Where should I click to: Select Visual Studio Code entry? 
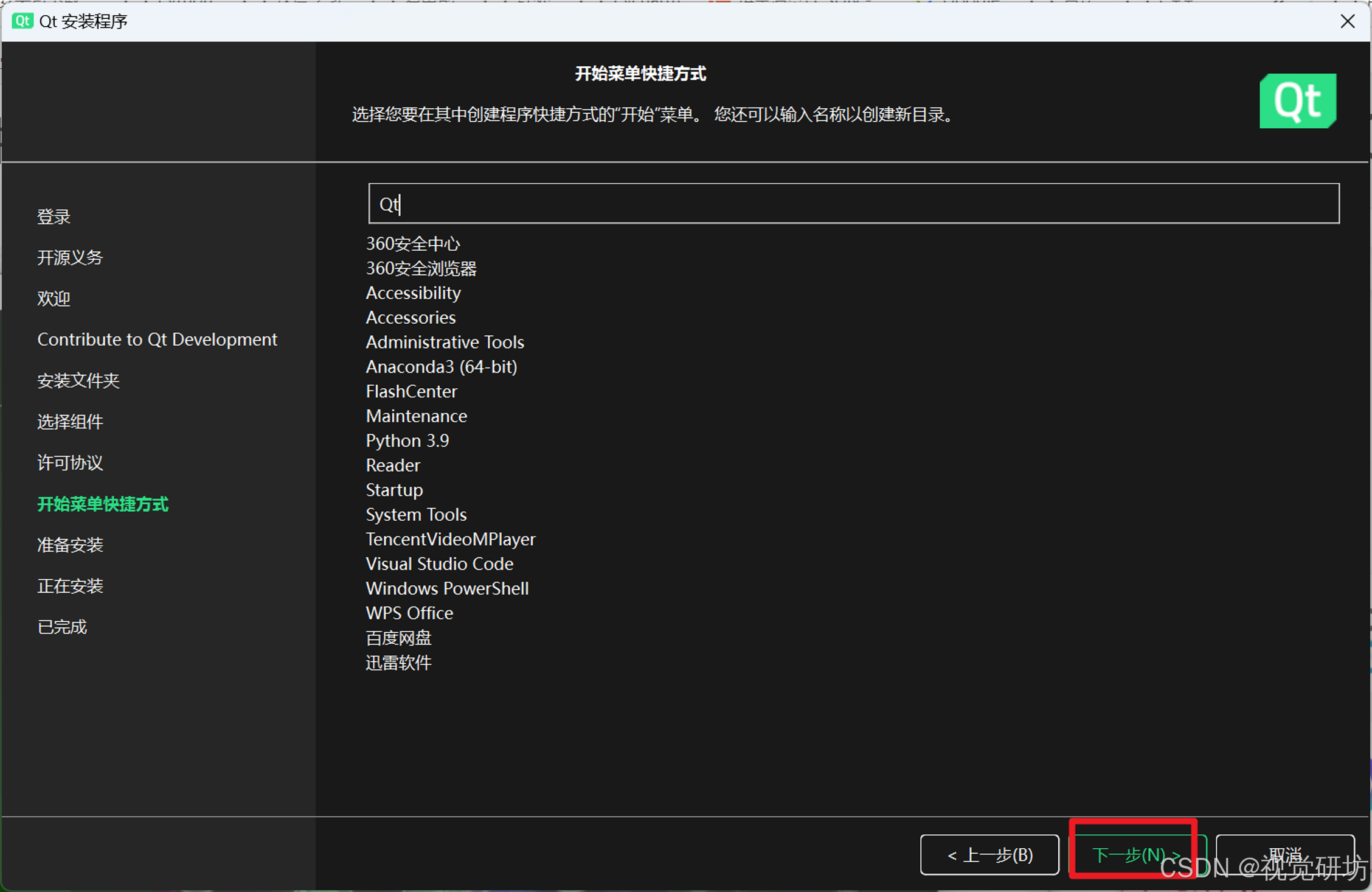[439, 563]
